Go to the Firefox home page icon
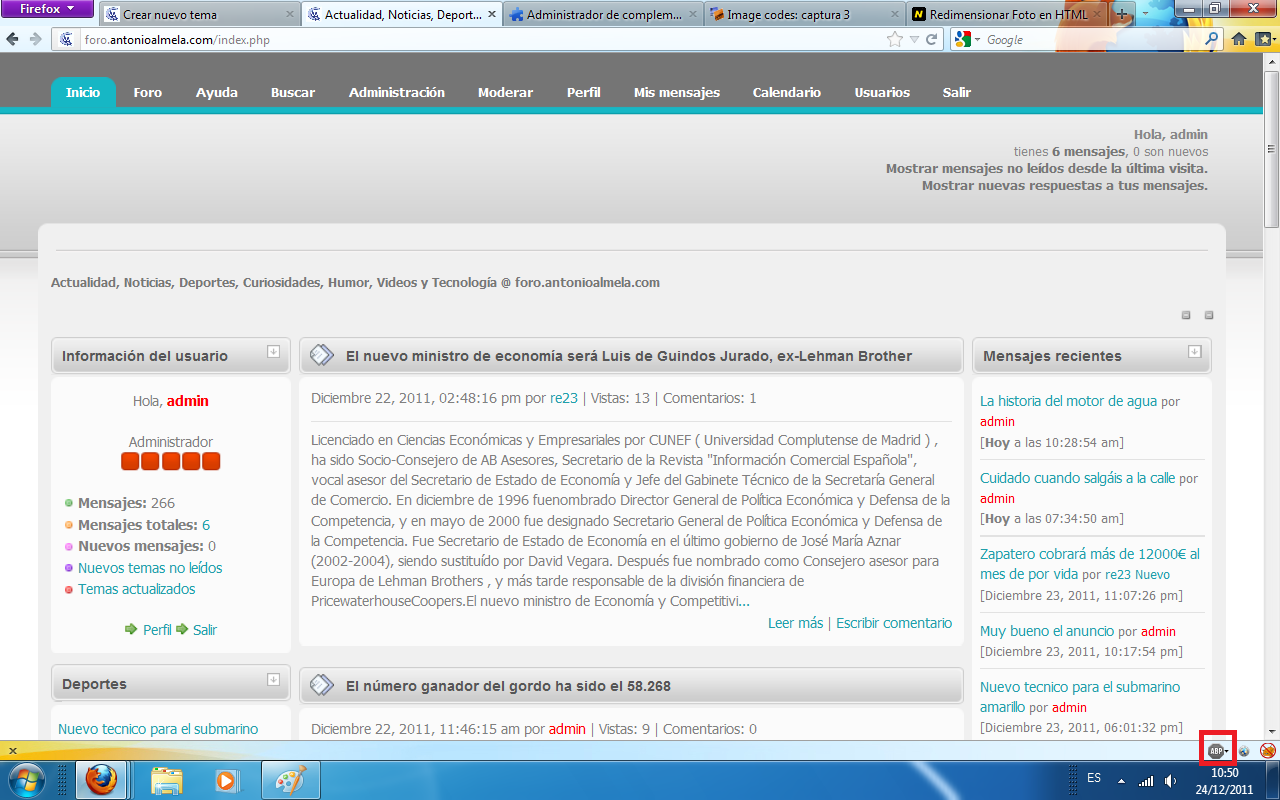1280x800 pixels. click(x=1239, y=40)
